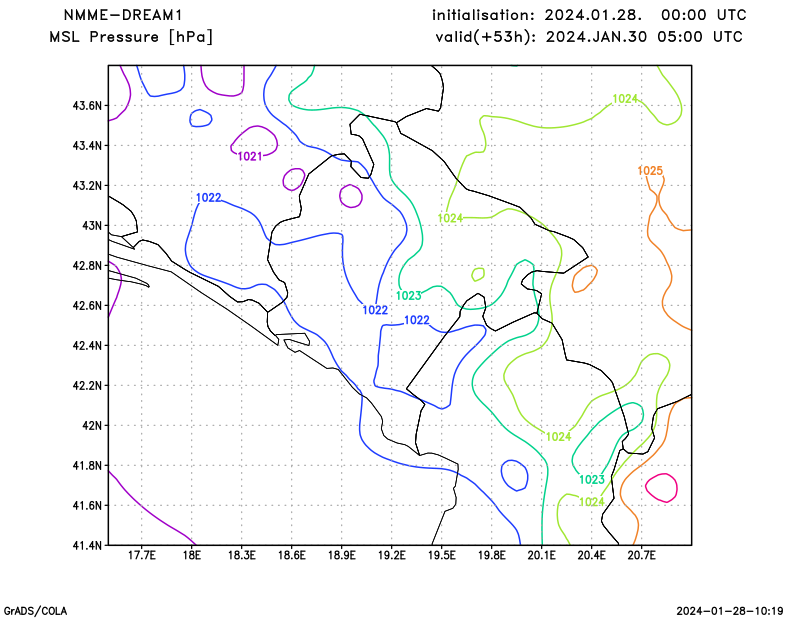Click the 19.8E longitude axis label

tap(491, 555)
